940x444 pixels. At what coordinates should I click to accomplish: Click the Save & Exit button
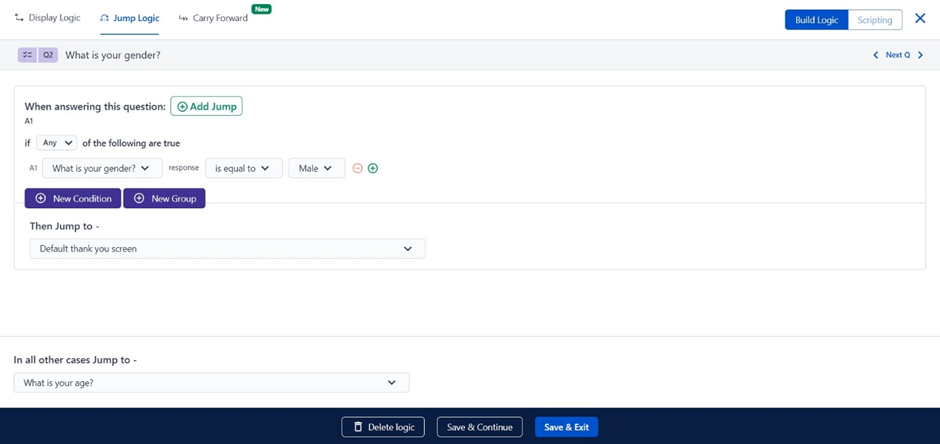coord(566,427)
